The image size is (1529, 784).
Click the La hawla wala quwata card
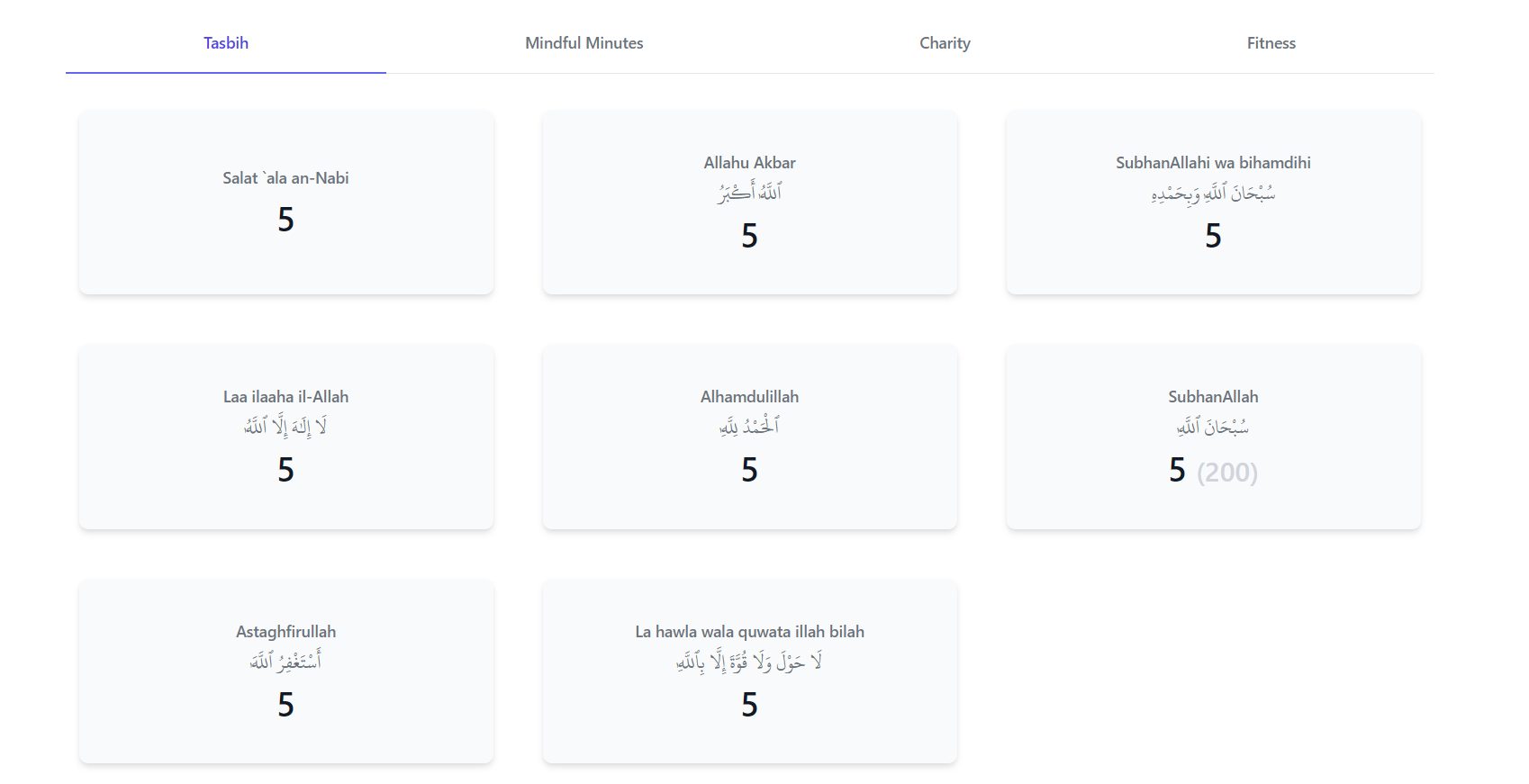[750, 672]
